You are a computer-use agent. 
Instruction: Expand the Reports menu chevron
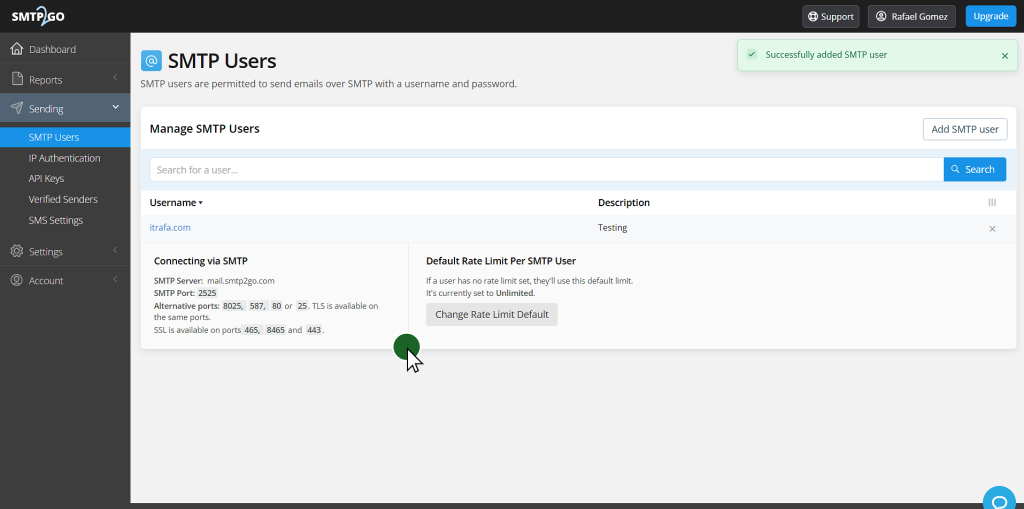115,78
